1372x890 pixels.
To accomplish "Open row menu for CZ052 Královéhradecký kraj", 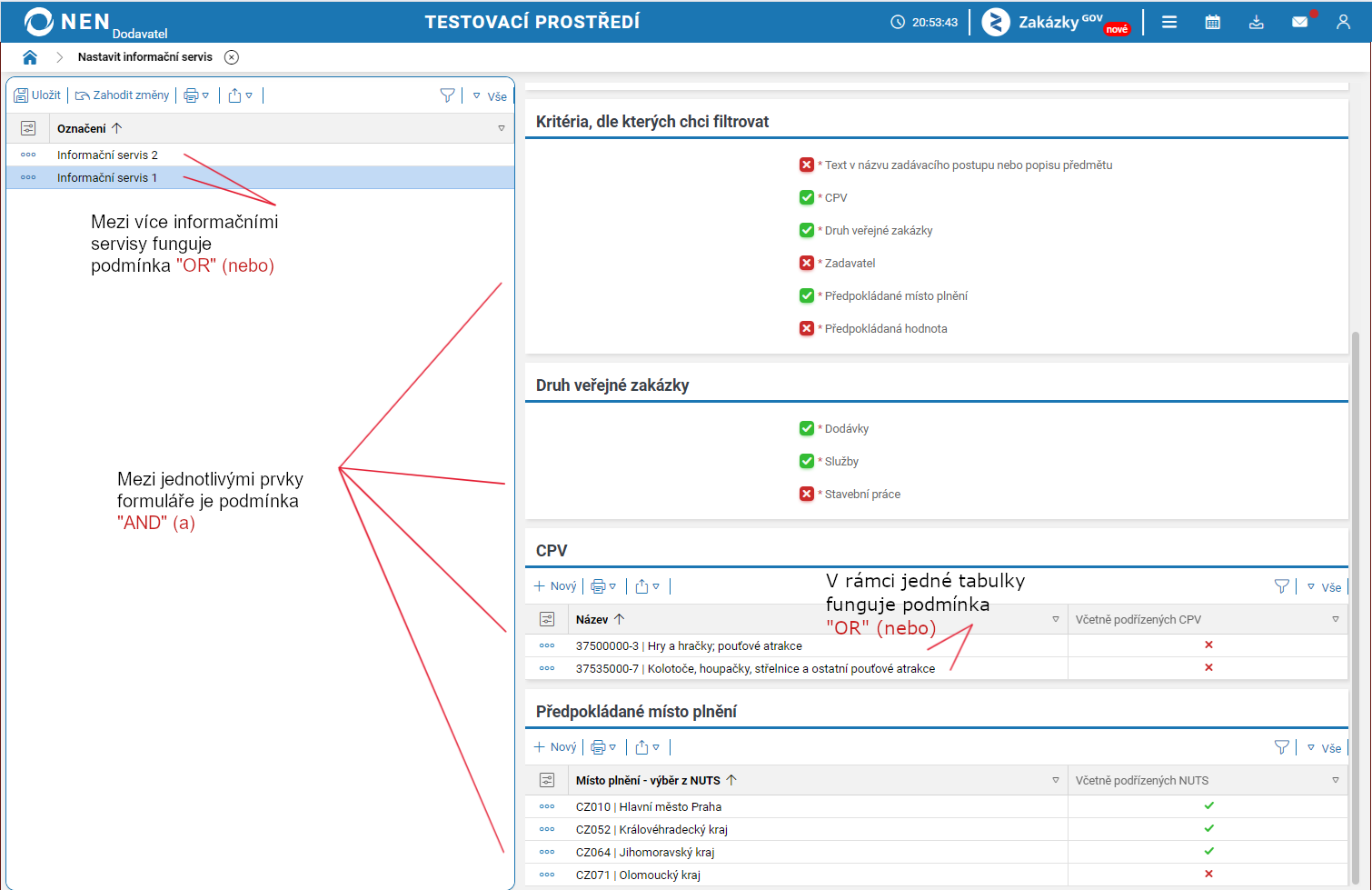I will 547,829.
